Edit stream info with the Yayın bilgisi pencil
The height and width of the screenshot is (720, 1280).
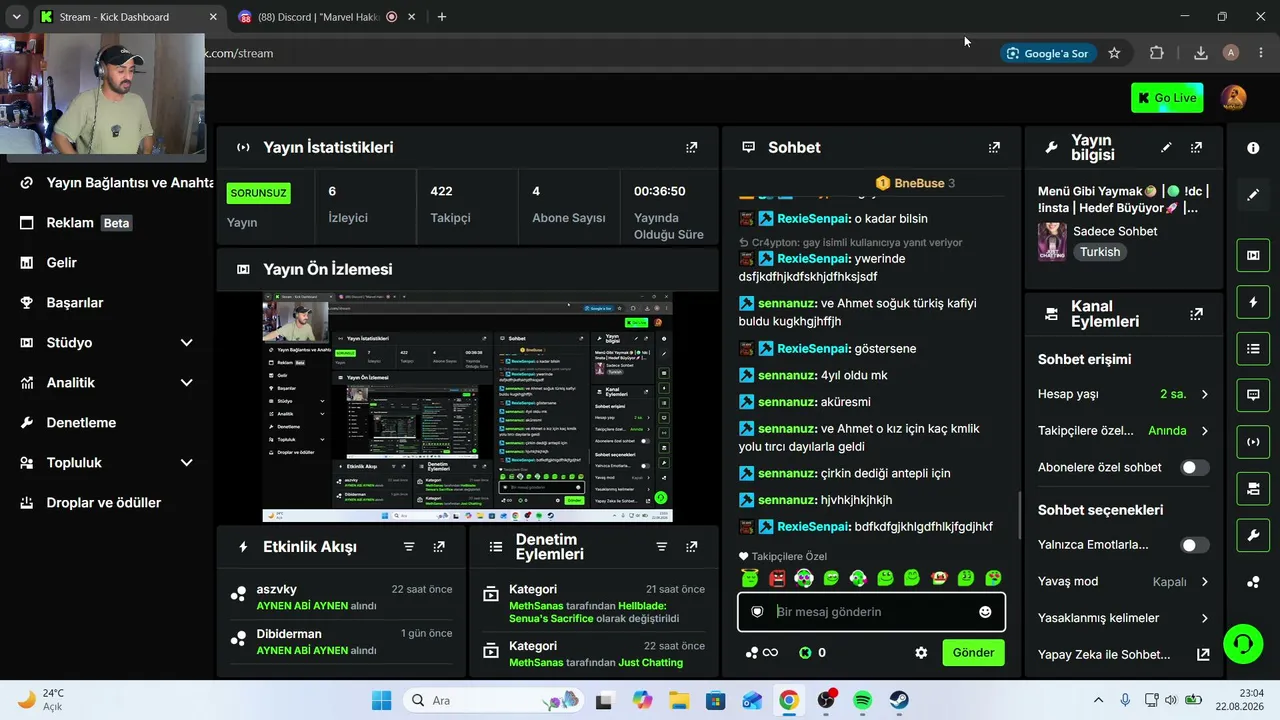click(x=1166, y=147)
